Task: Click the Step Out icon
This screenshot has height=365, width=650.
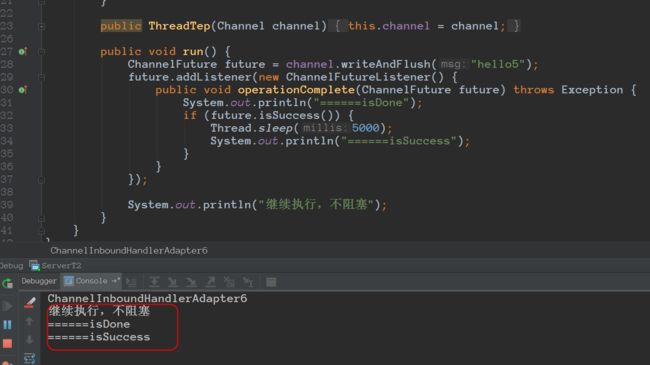Action: click(211, 282)
